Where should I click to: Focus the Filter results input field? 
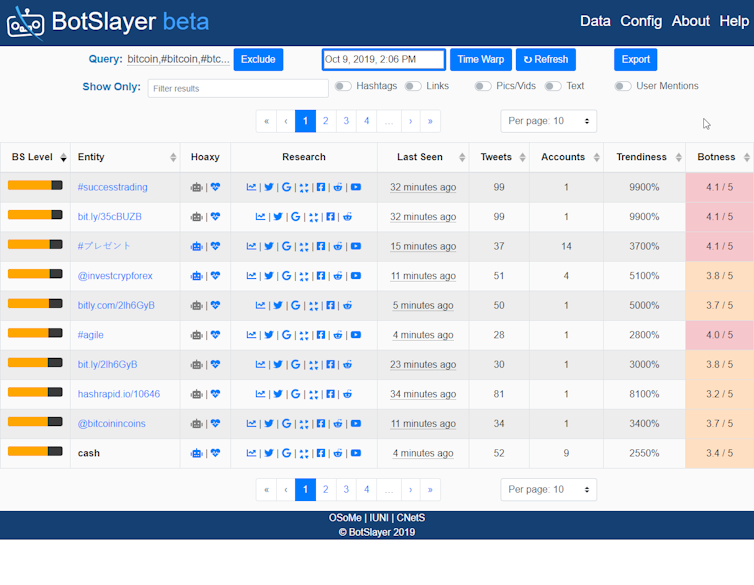tap(238, 88)
